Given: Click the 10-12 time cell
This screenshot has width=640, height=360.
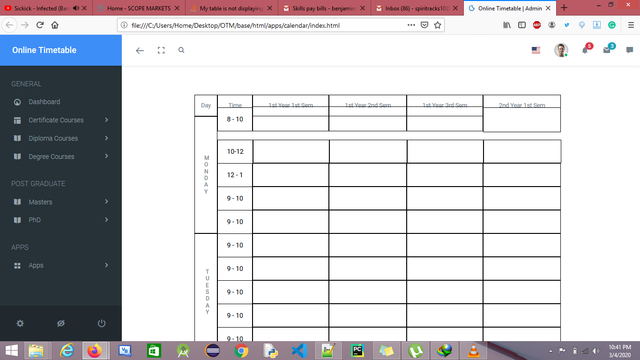Looking at the screenshot, I should 235,151.
